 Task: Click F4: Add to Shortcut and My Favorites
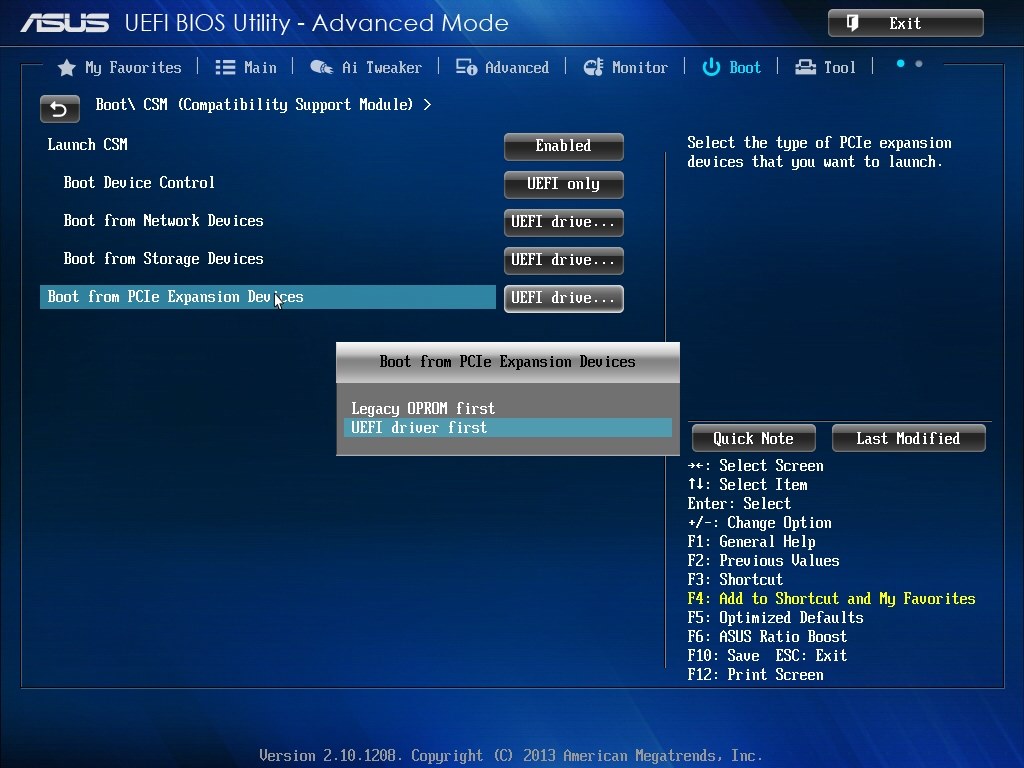(831, 599)
